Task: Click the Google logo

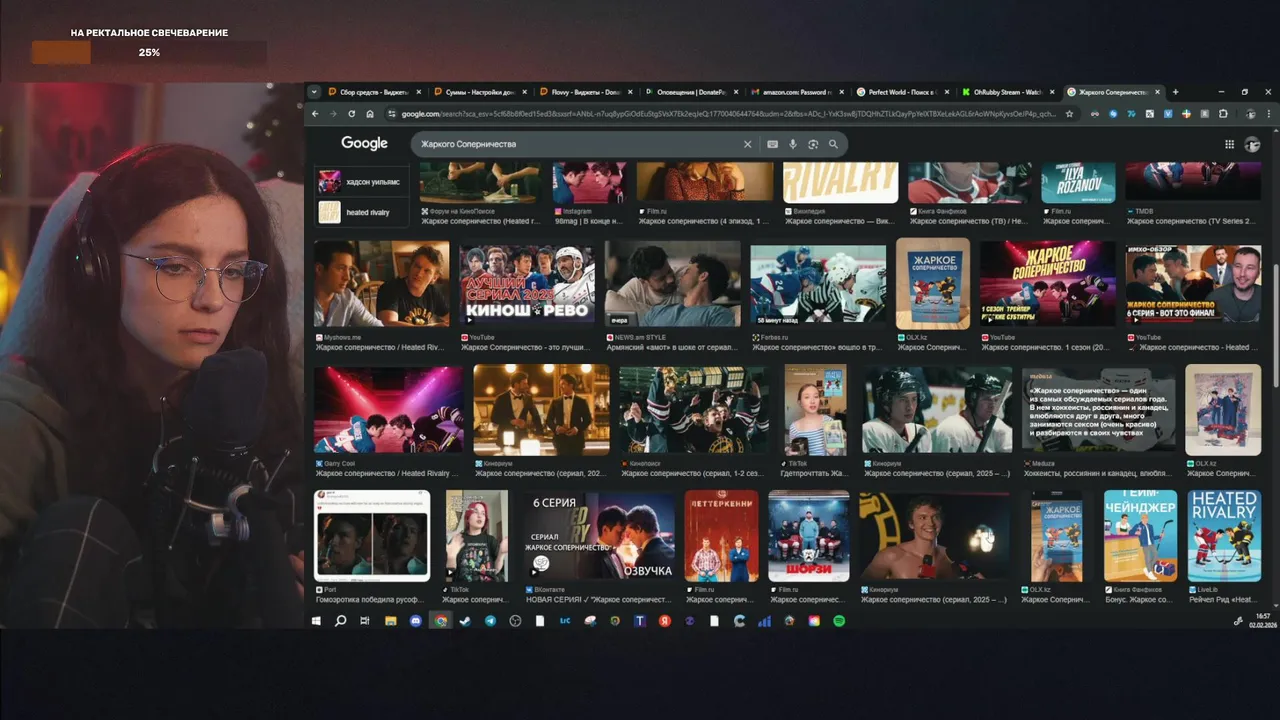Action: pos(364,143)
